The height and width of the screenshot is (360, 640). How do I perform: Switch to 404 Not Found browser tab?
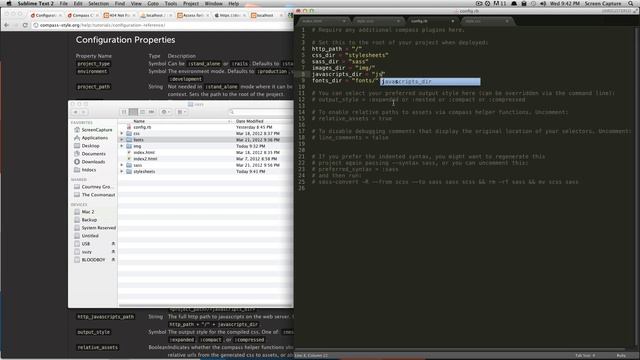(x=119, y=15)
